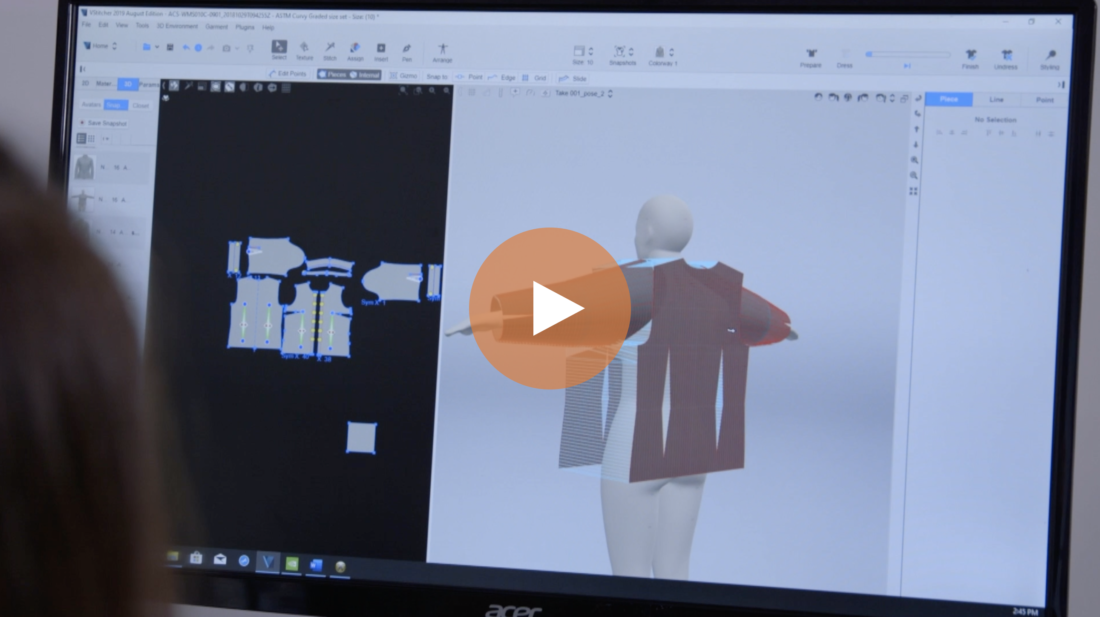The height and width of the screenshot is (617, 1100).
Task: Switch to the Line tab
Action: pyautogui.click(x=996, y=100)
